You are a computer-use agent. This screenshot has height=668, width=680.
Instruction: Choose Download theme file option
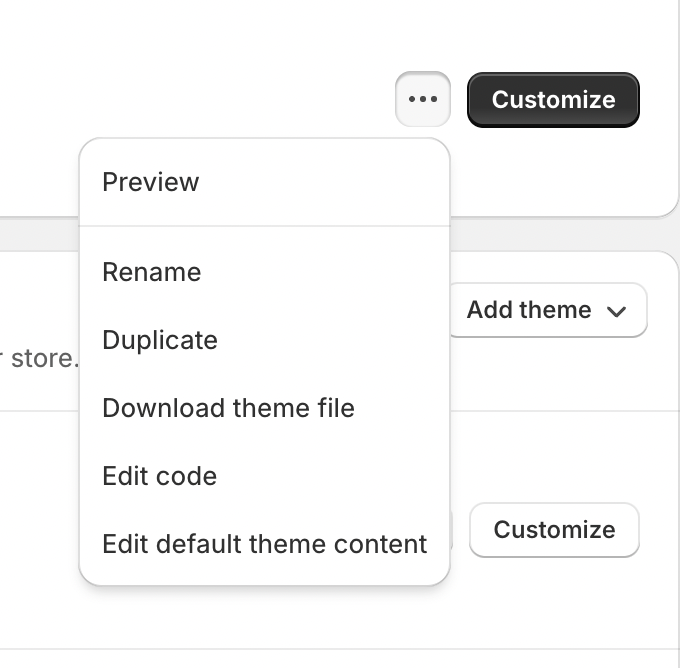coord(265,408)
